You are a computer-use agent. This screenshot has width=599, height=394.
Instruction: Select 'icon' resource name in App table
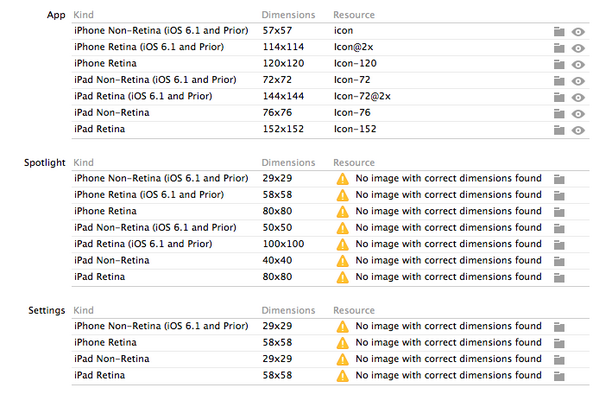point(343,31)
